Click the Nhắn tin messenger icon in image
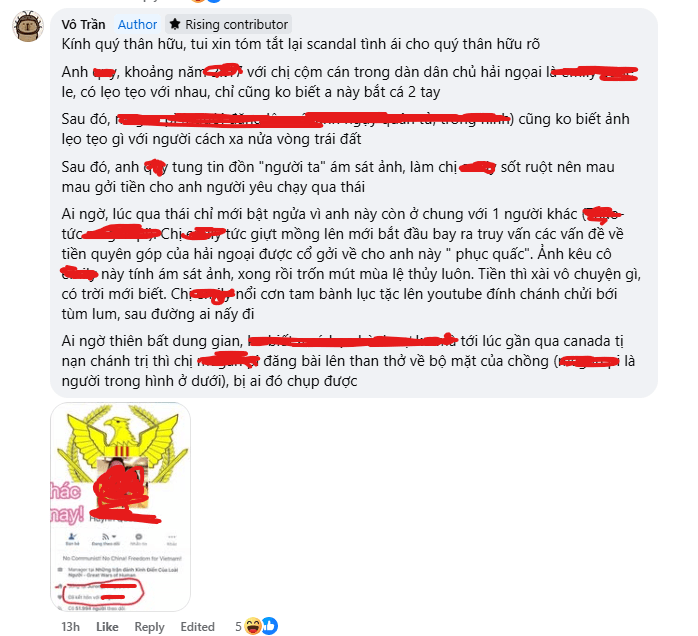 click(138, 537)
